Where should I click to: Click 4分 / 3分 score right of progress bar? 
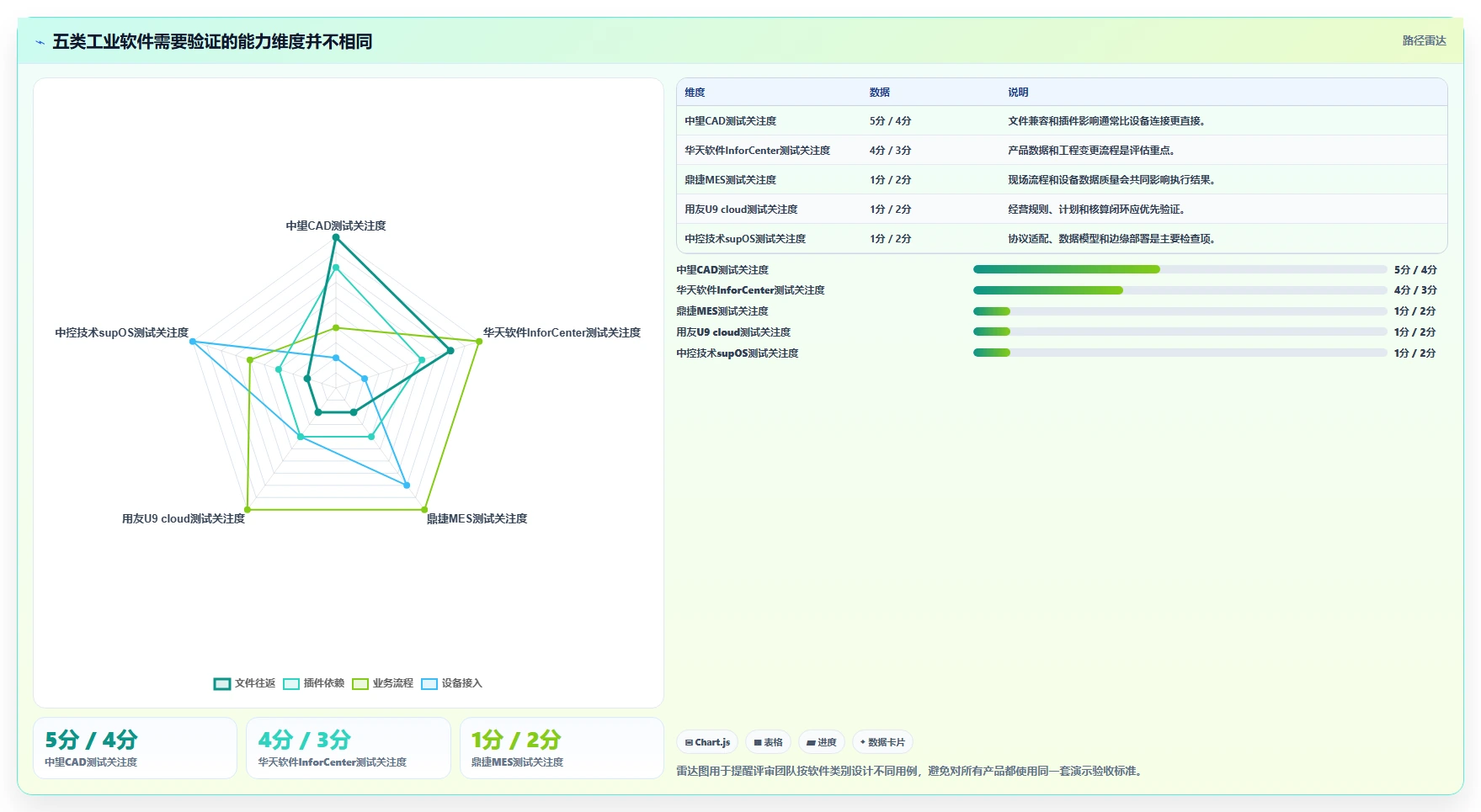[x=1415, y=290]
